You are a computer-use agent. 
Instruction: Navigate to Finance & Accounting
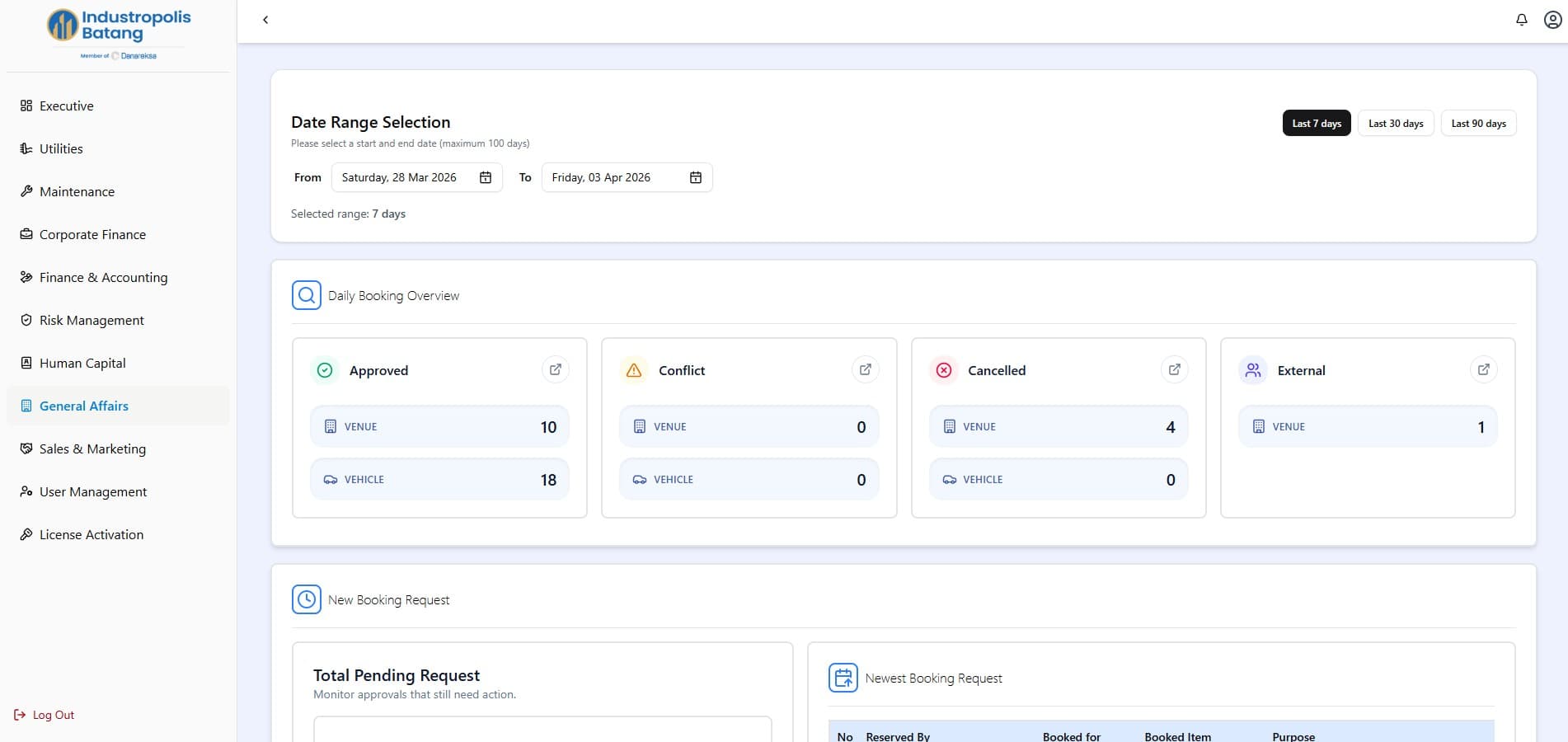click(x=118, y=277)
